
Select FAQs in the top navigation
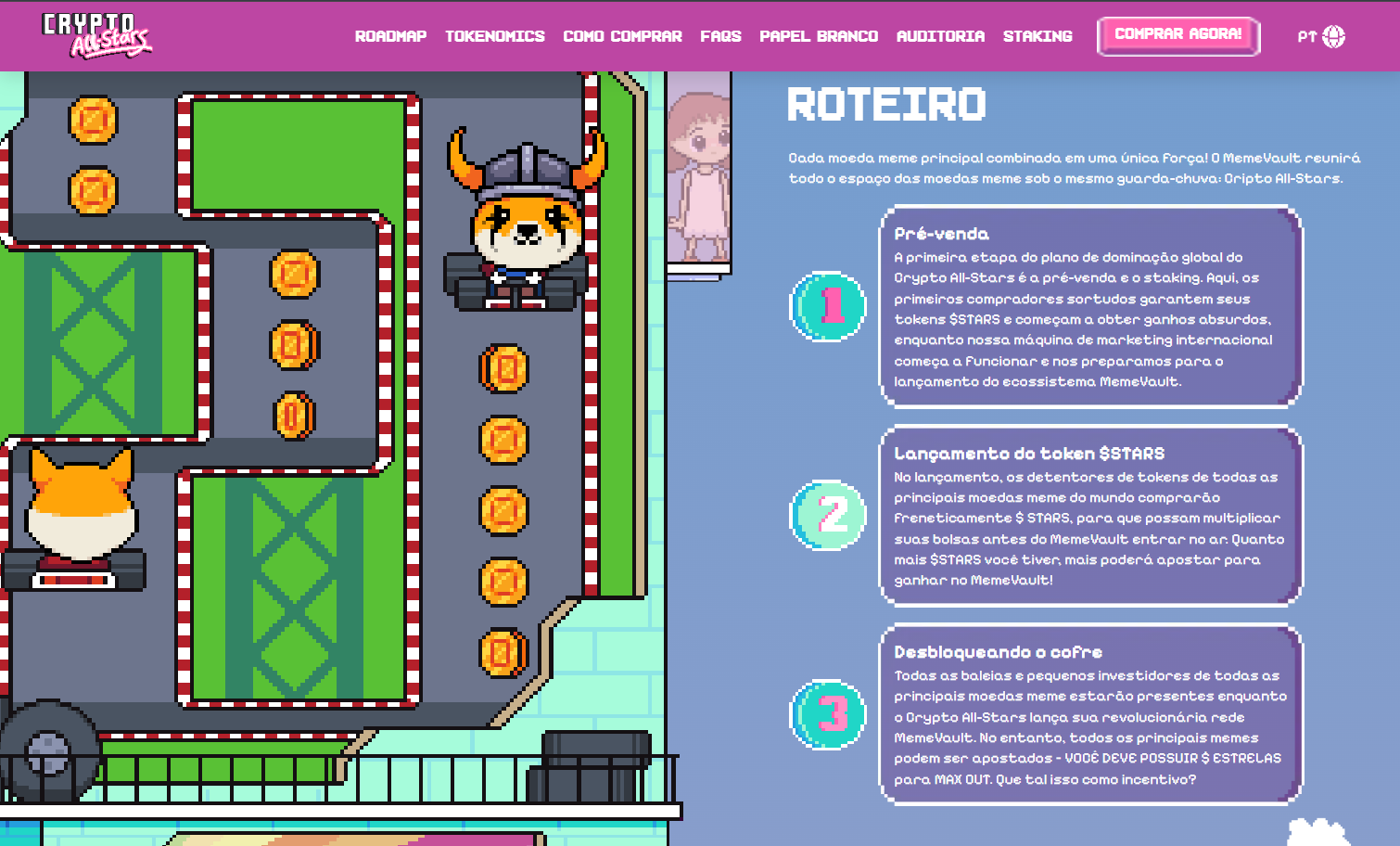coord(720,36)
